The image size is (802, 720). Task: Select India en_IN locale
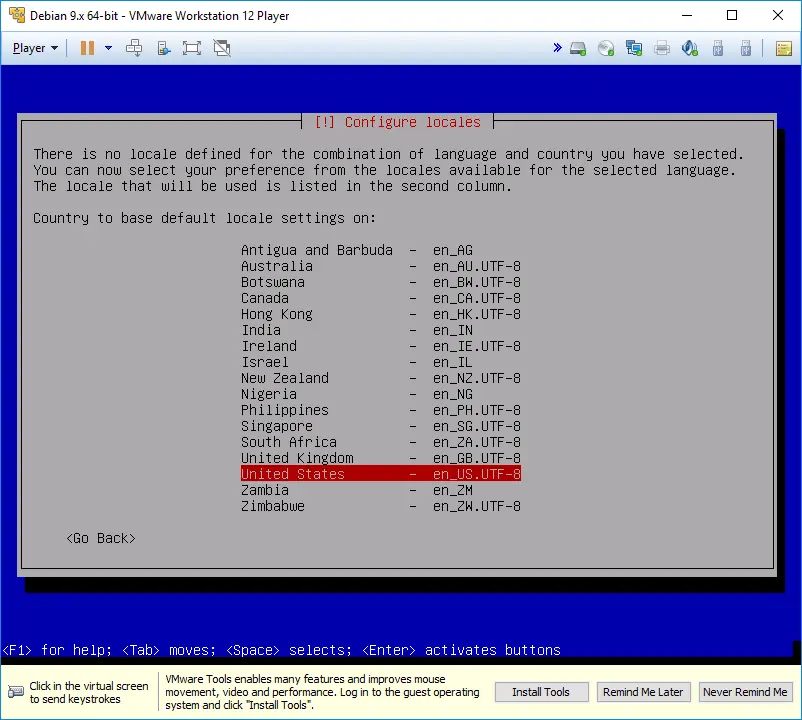(381, 330)
